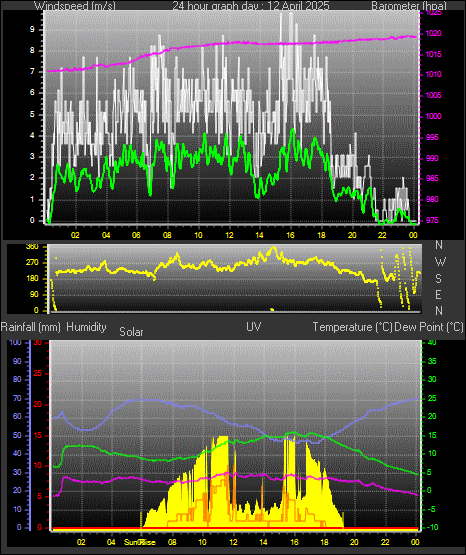This screenshot has width=466, height=555.
Task: Click the 180 wind direction scale value
Action: tap(33, 279)
